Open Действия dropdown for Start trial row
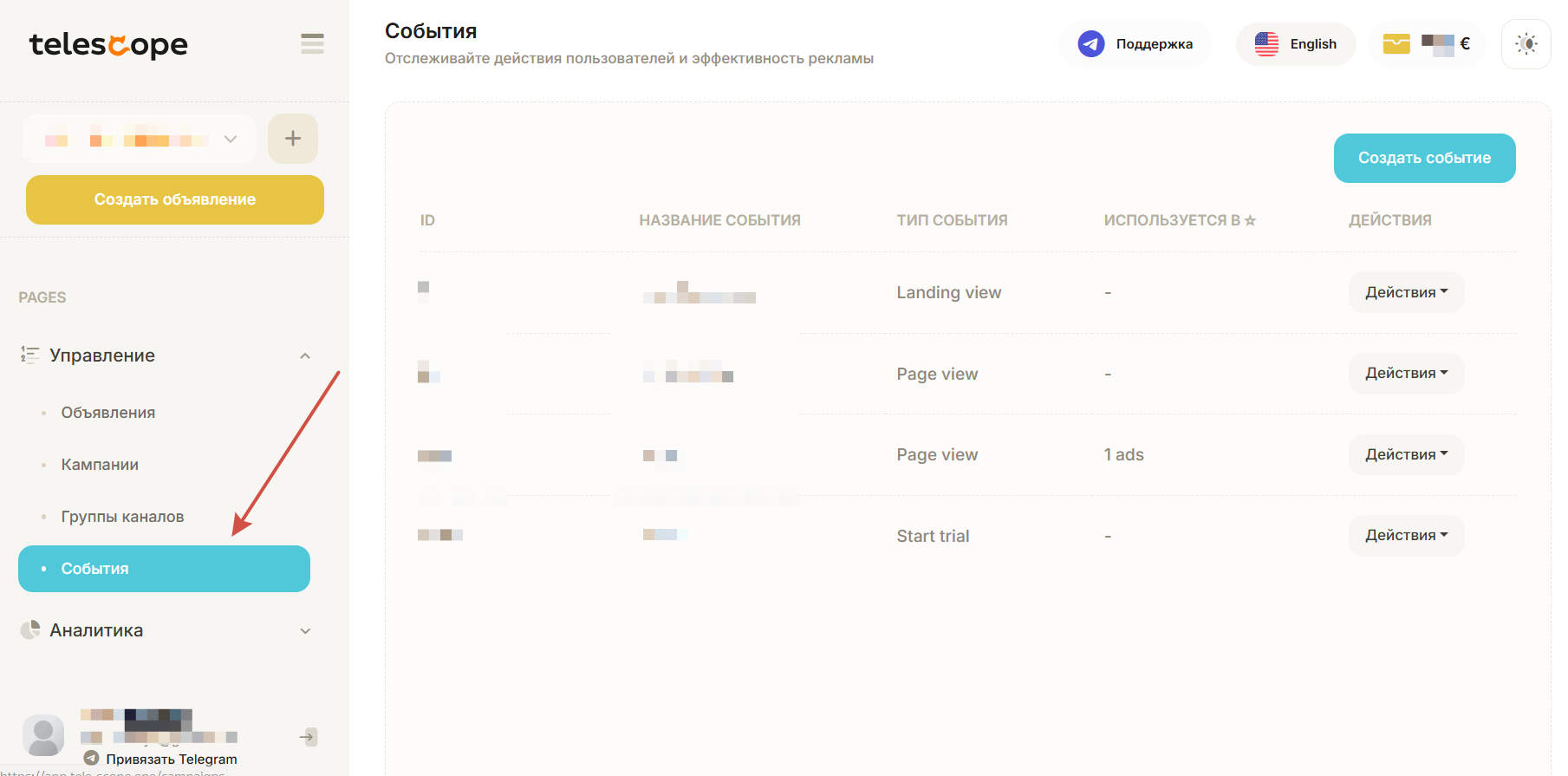1568x776 pixels. pyautogui.click(x=1406, y=536)
